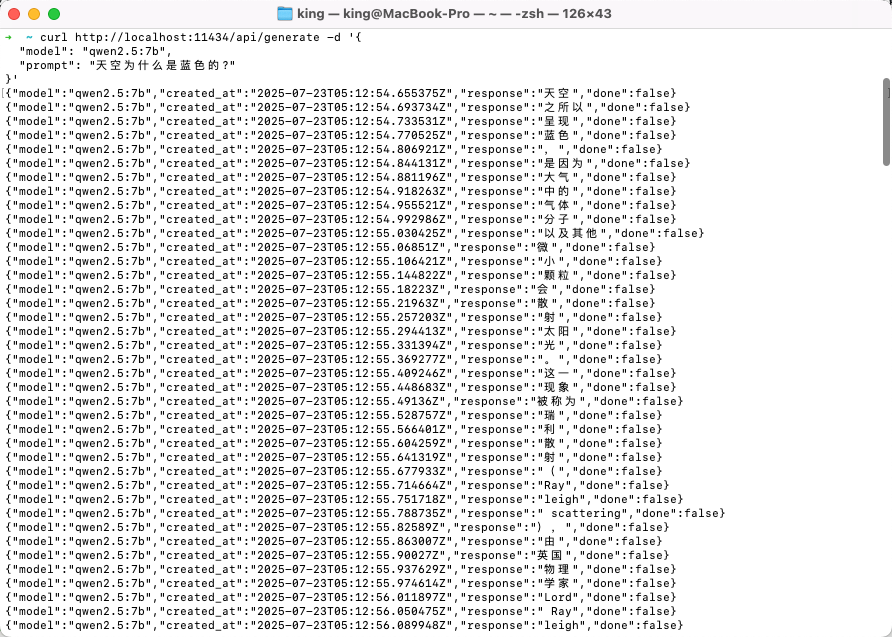Click the response value "由"
This screenshot has width=892, height=637.
tap(548, 541)
